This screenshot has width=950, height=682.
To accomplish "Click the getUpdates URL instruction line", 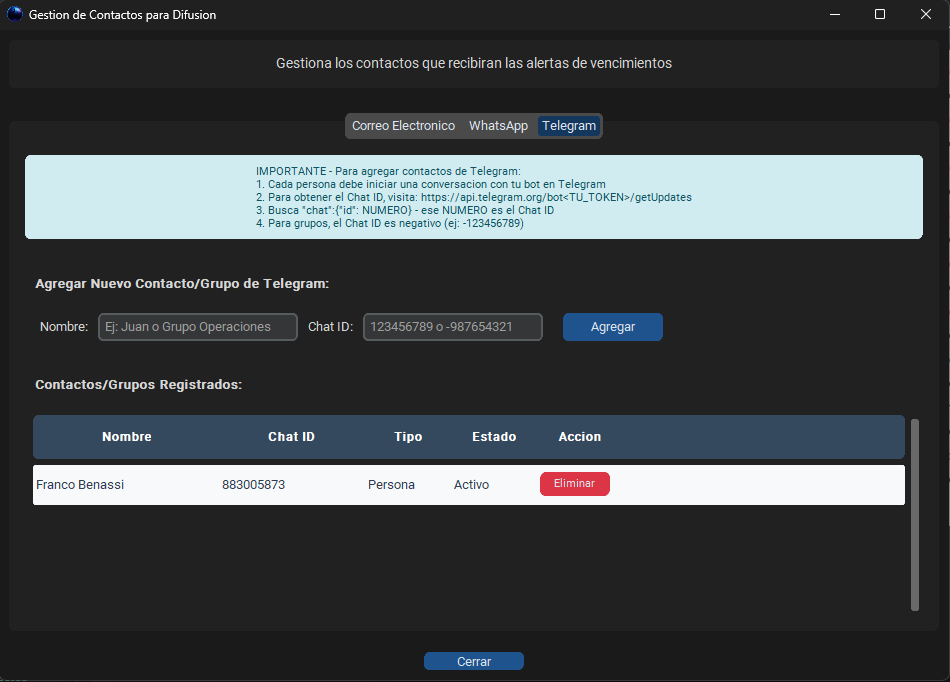I will (x=474, y=197).
